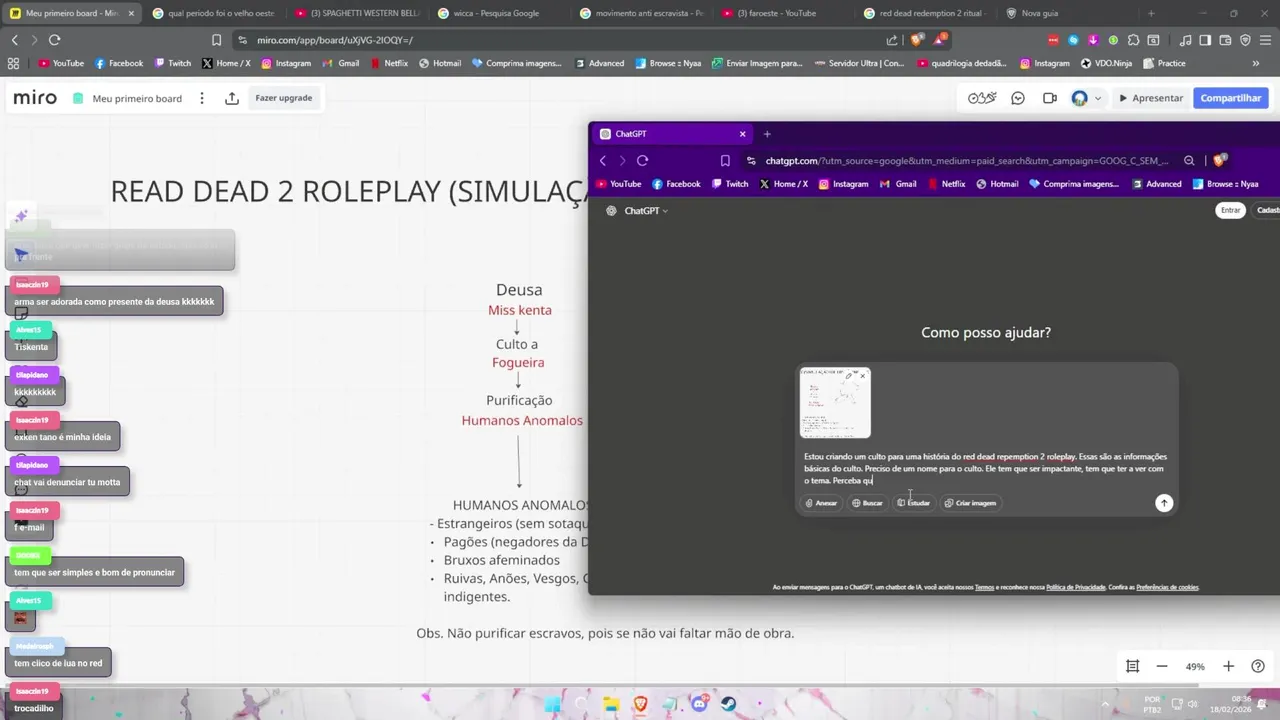Open quadrilogia dedadã bookmark
The height and width of the screenshot is (720, 1280).
pos(960,63)
